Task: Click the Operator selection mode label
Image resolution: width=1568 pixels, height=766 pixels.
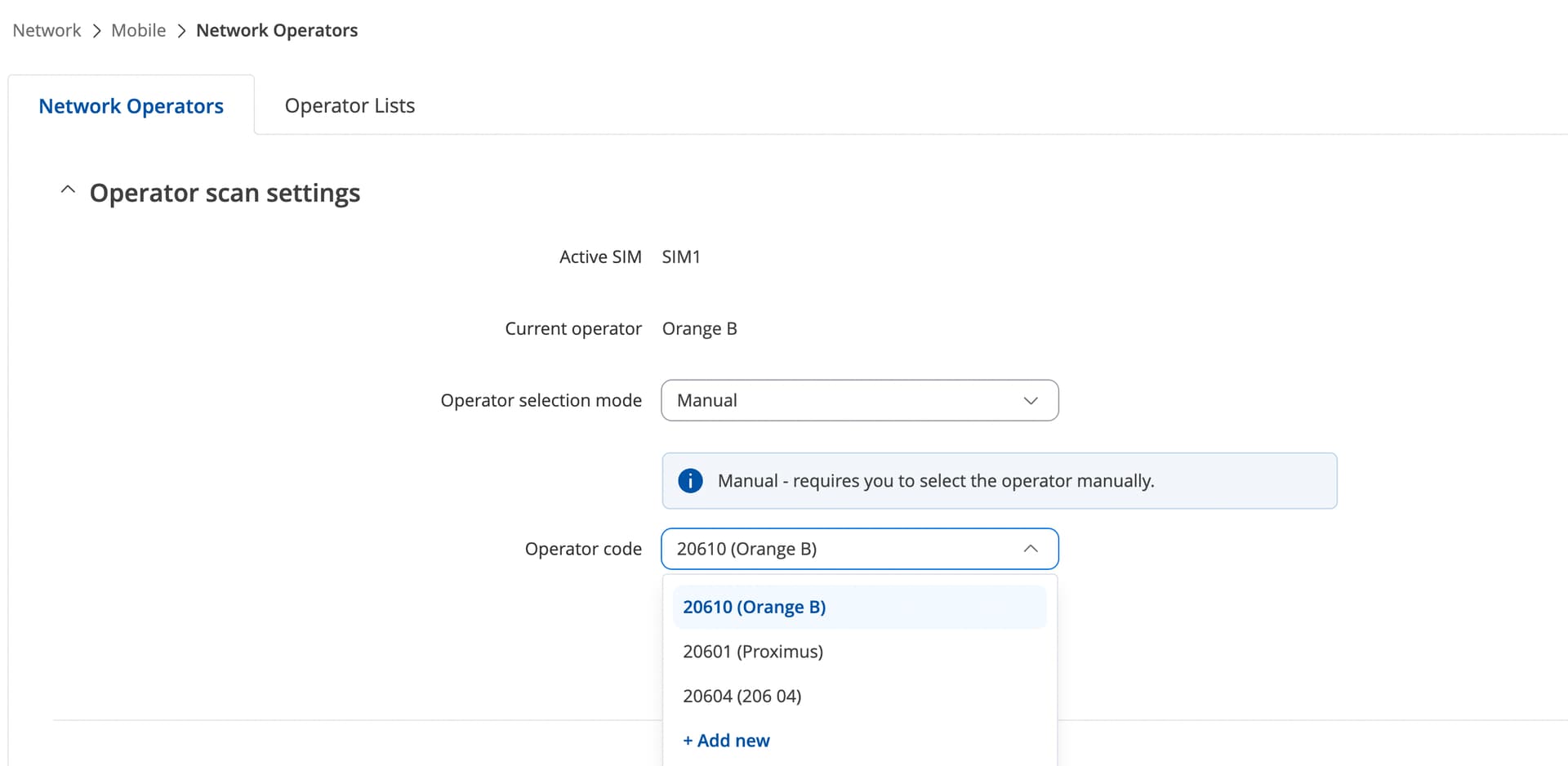Action: 541,400
